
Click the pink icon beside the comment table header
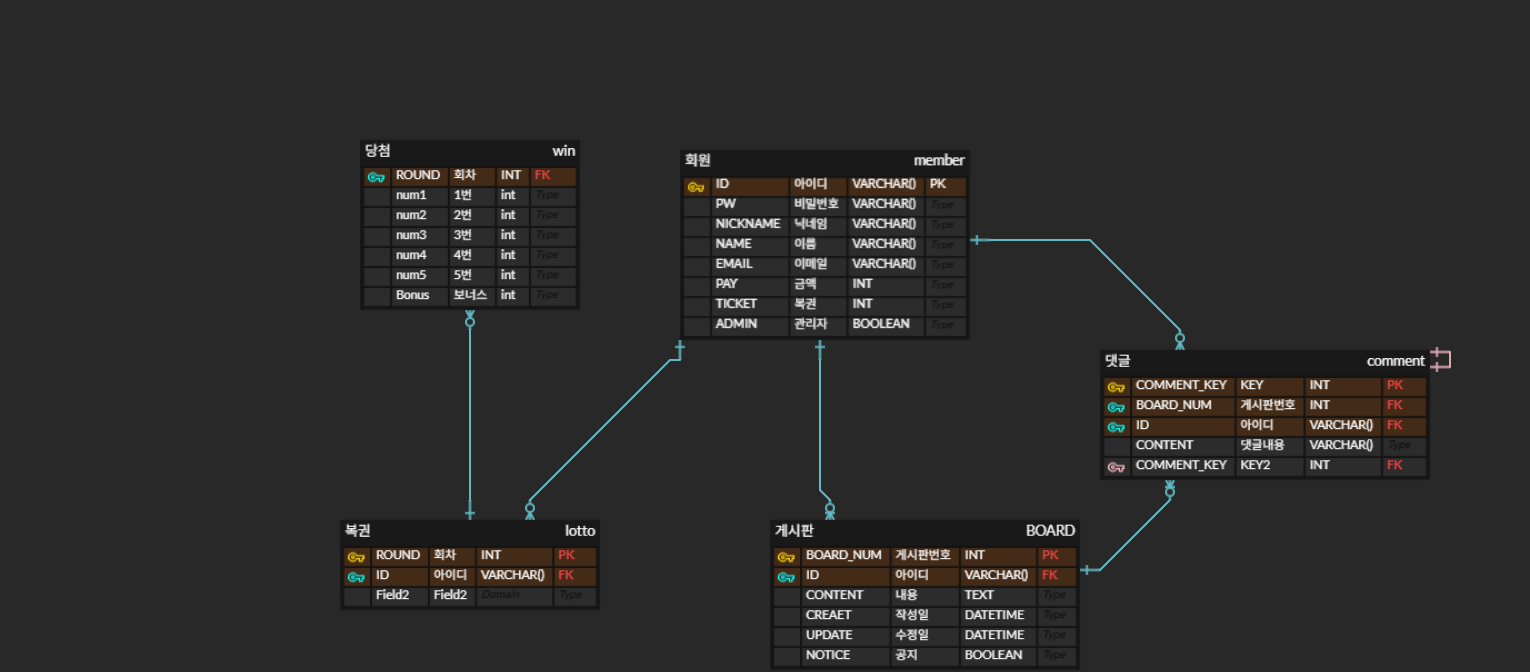1440,359
